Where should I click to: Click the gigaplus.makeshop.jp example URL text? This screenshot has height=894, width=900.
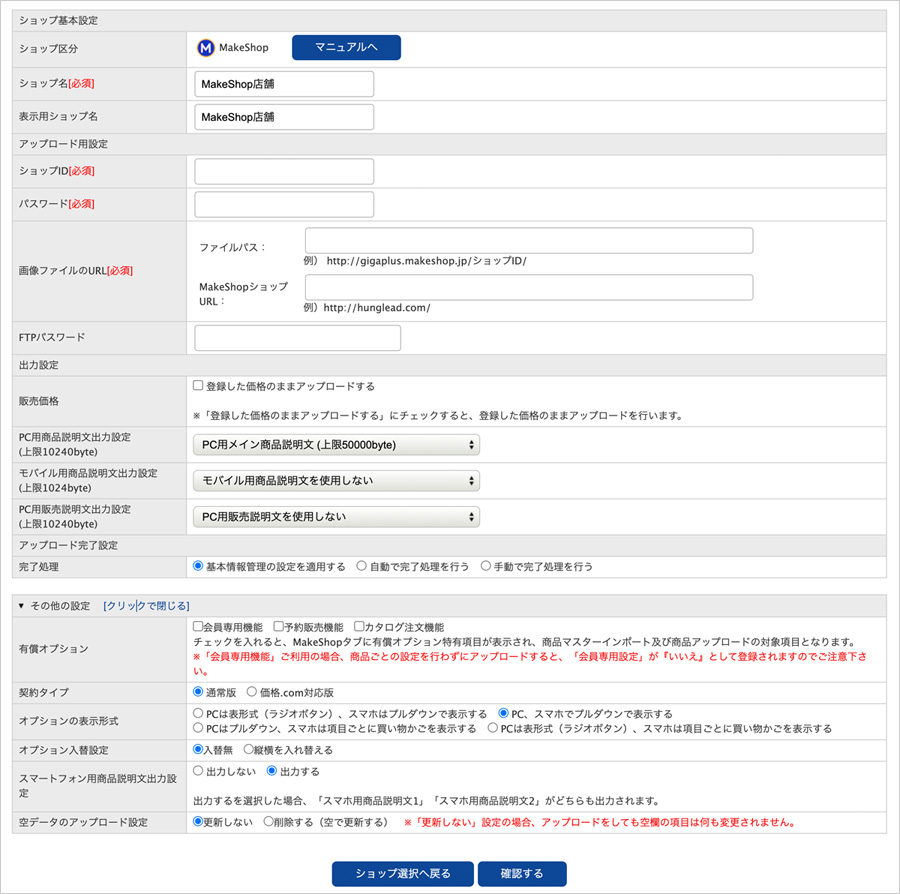[x=426, y=261]
